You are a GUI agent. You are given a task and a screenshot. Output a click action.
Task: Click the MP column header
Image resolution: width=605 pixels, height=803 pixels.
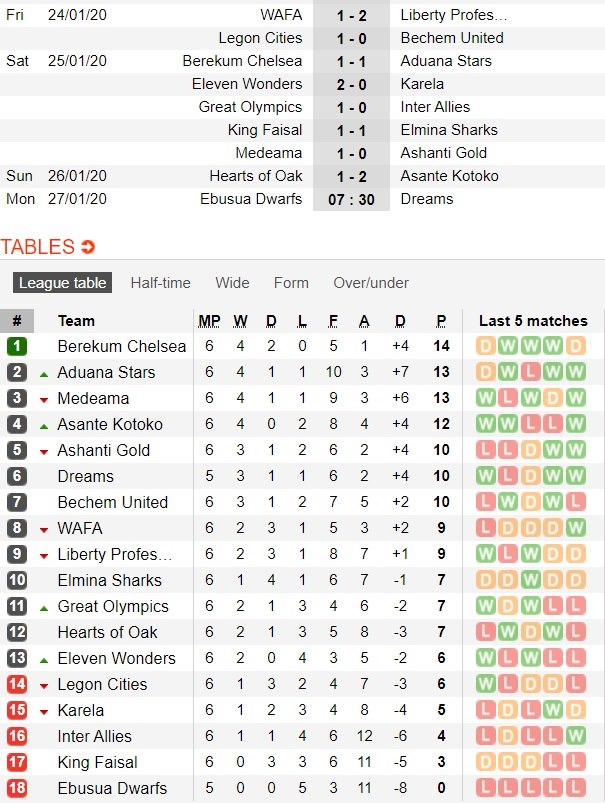pos(210,321)
